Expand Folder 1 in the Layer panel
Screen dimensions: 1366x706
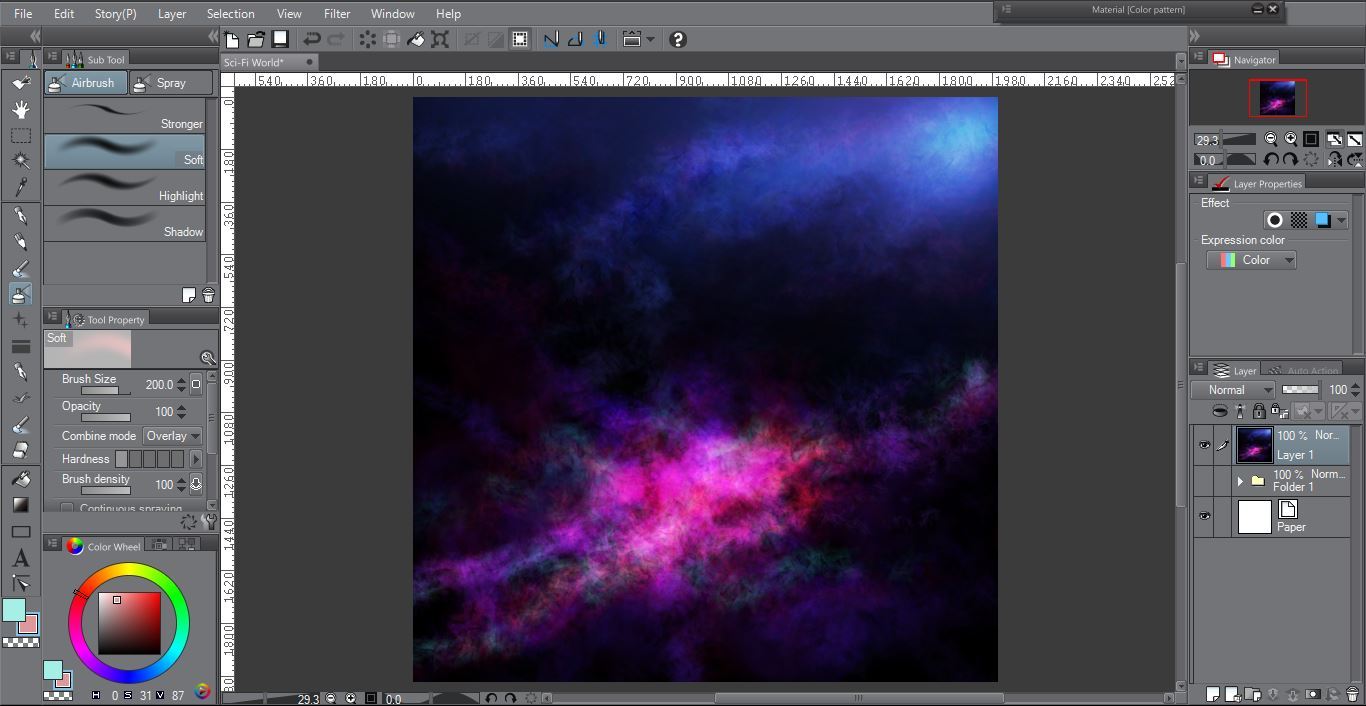tap(1240, 481)
